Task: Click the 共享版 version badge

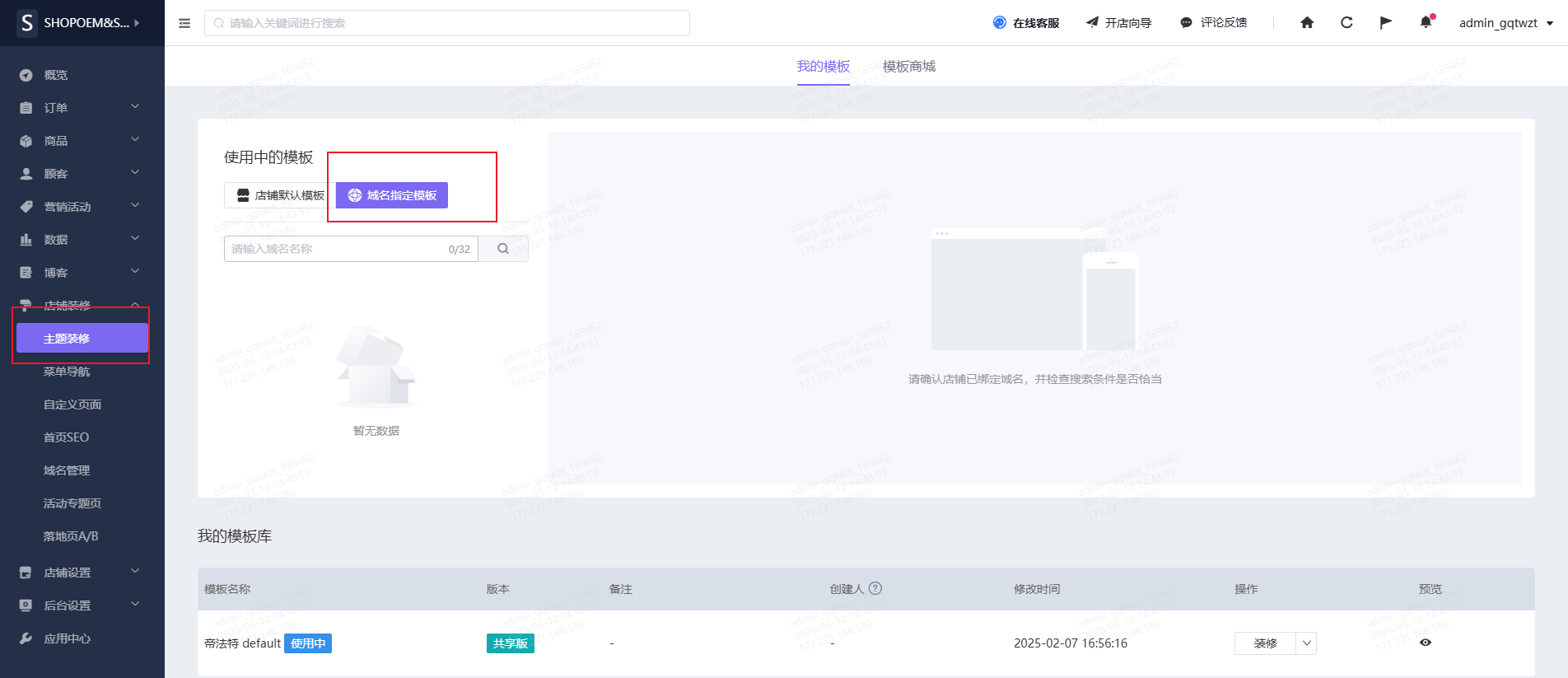Action: pos(511,643)
